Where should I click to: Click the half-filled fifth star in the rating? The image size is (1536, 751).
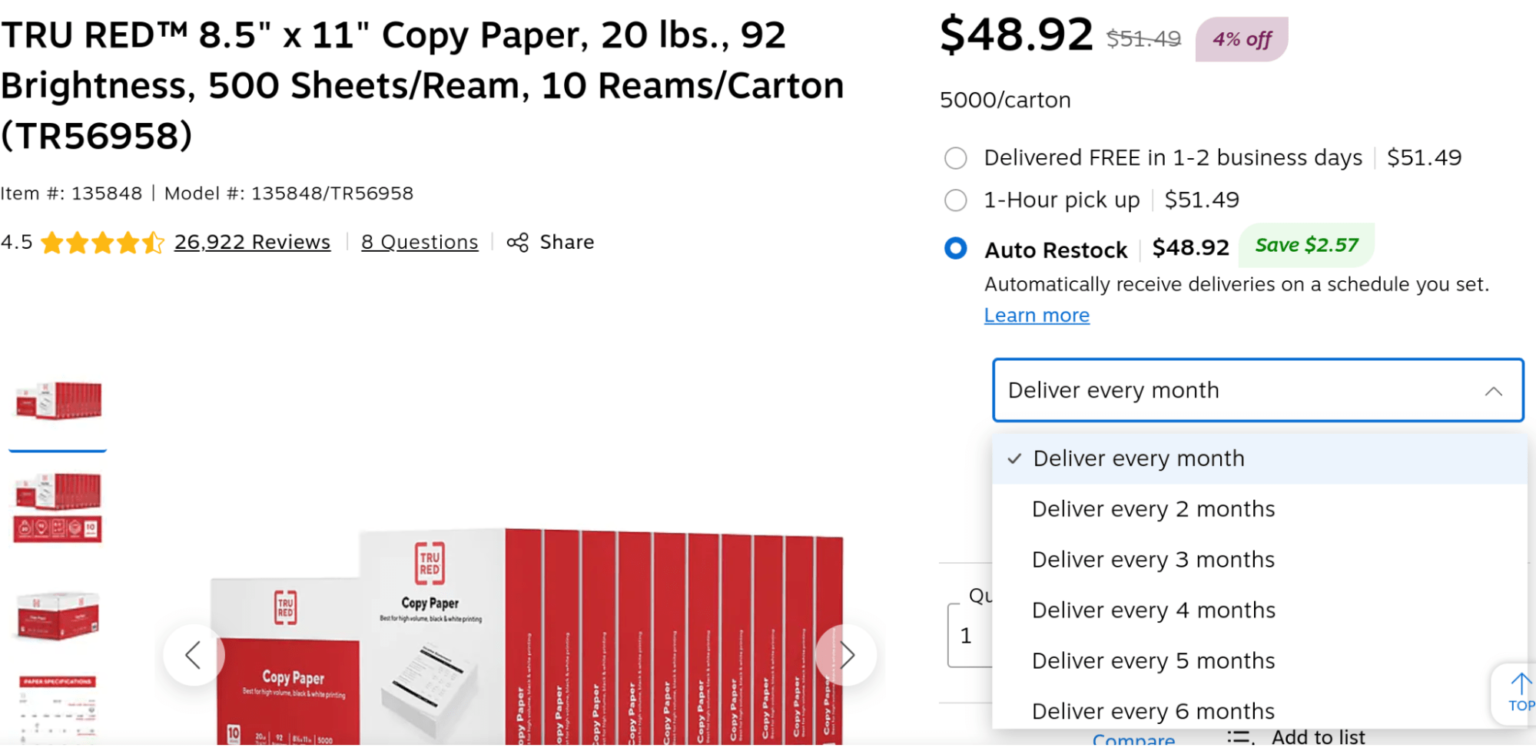click(154, 242)
